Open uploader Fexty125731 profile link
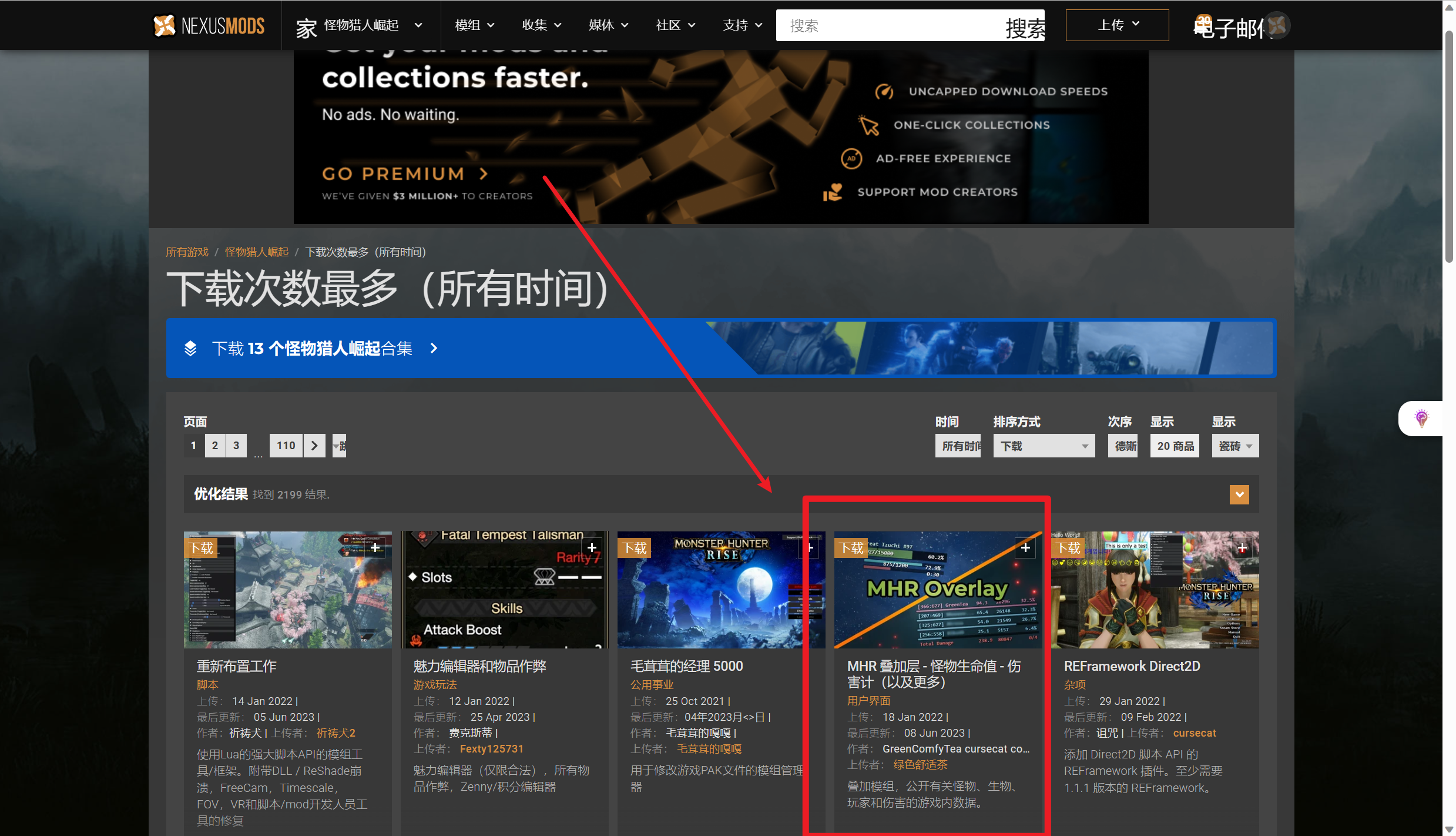The width and height of the screenshot is (1456, 836). pyautogui.click(x=491, y=749)
